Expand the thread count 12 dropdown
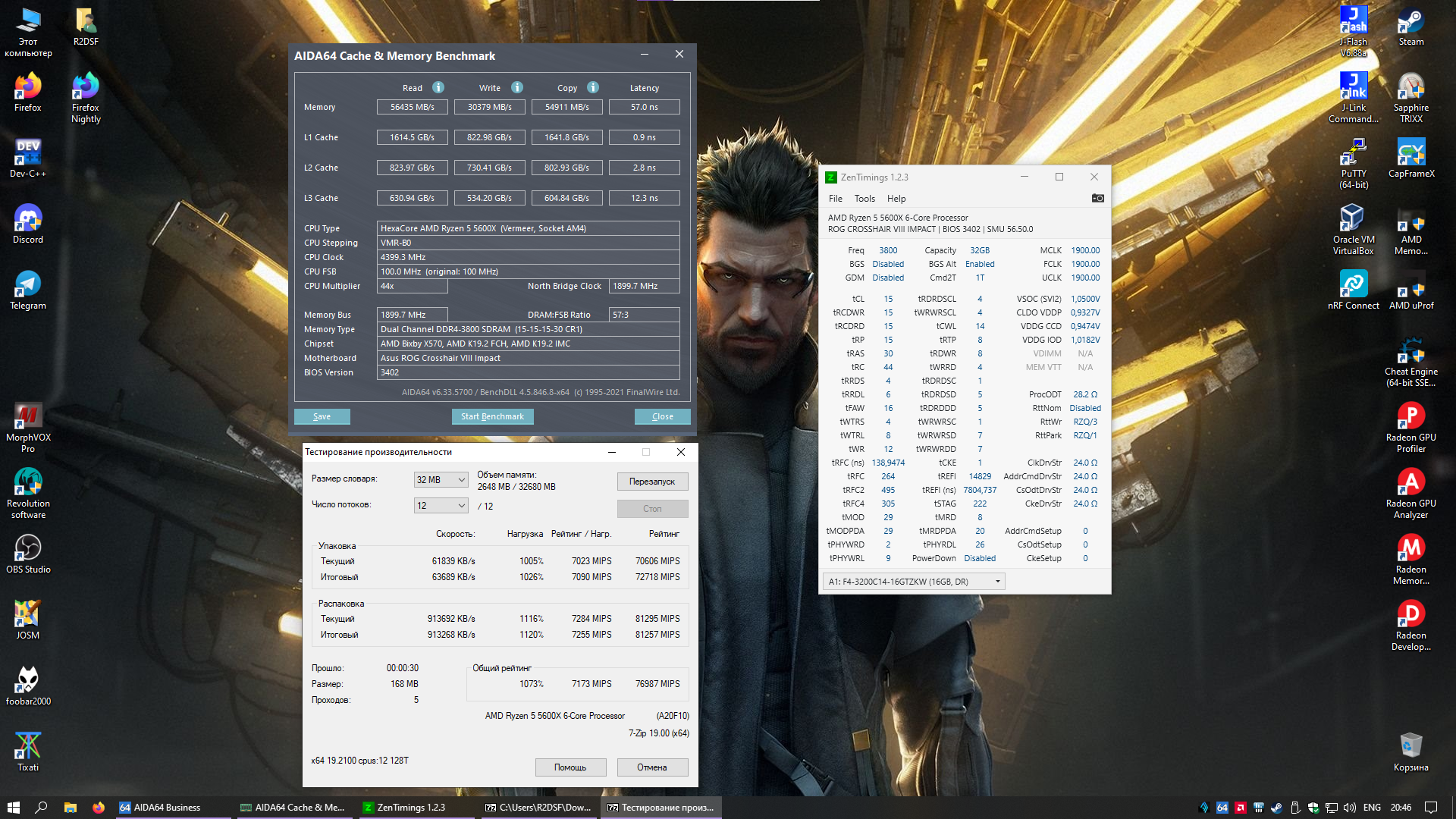 pos(441,506)
